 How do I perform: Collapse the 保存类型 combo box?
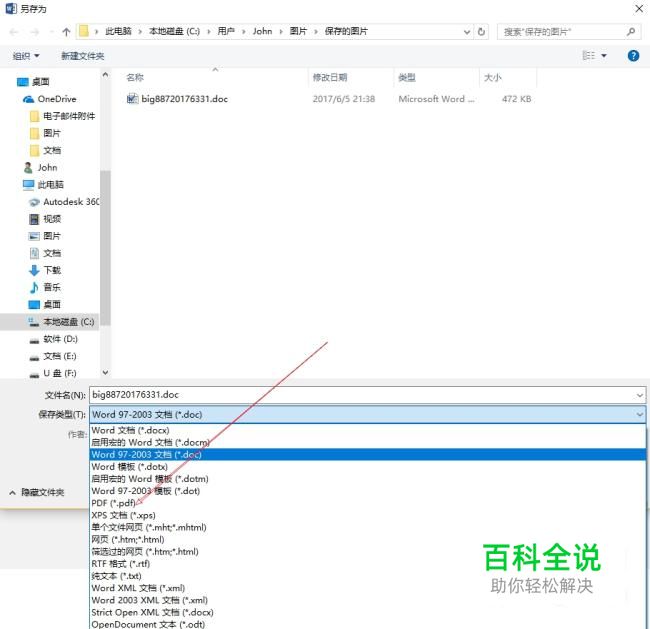coord(640,415)
